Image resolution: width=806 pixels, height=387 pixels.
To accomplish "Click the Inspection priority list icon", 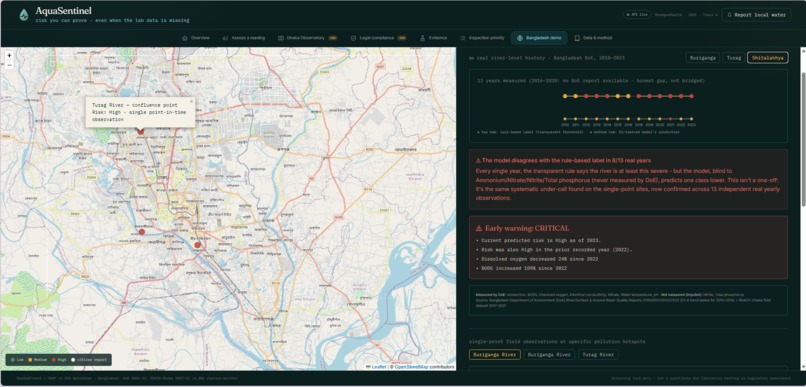I will pyautogui.click(x=463, y=38).
